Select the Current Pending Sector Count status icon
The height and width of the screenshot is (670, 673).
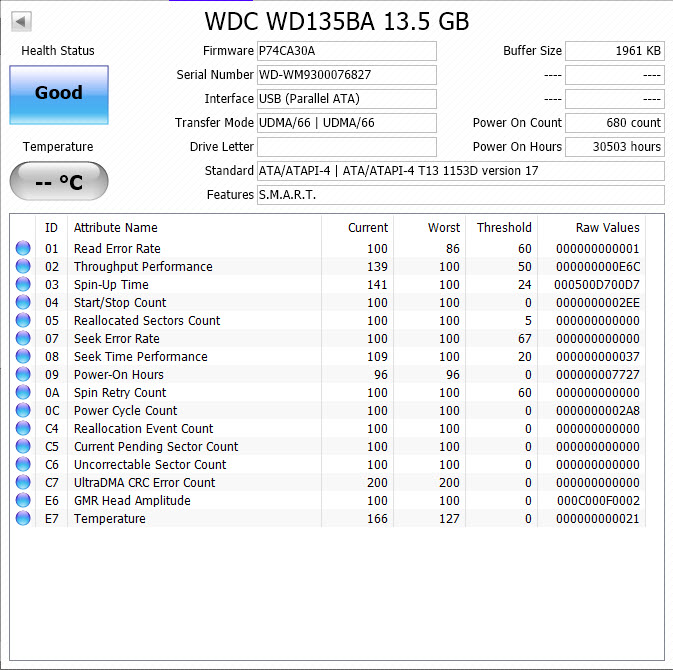pyautogui.click(x=23, y=446)
